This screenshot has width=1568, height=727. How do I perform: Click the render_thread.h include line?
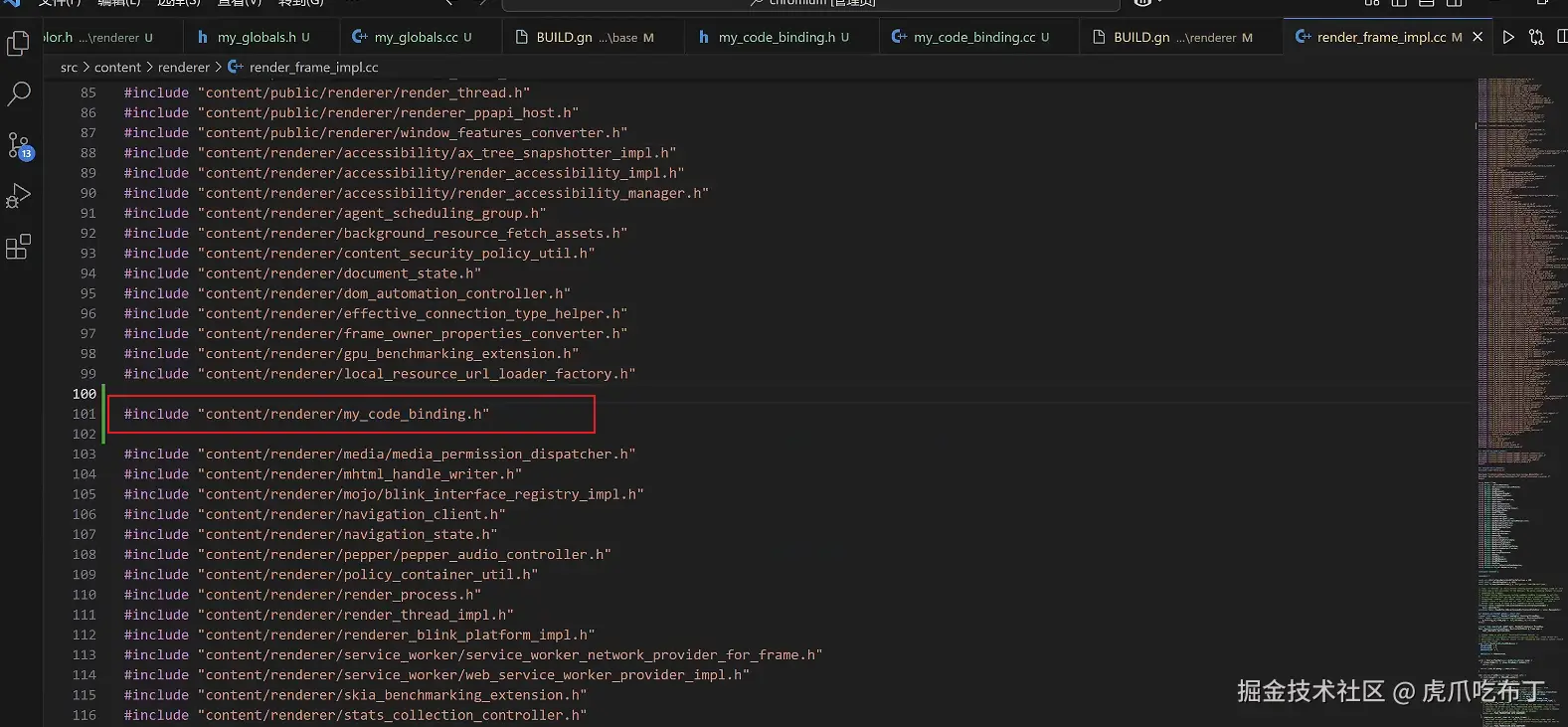pos(327,92)
